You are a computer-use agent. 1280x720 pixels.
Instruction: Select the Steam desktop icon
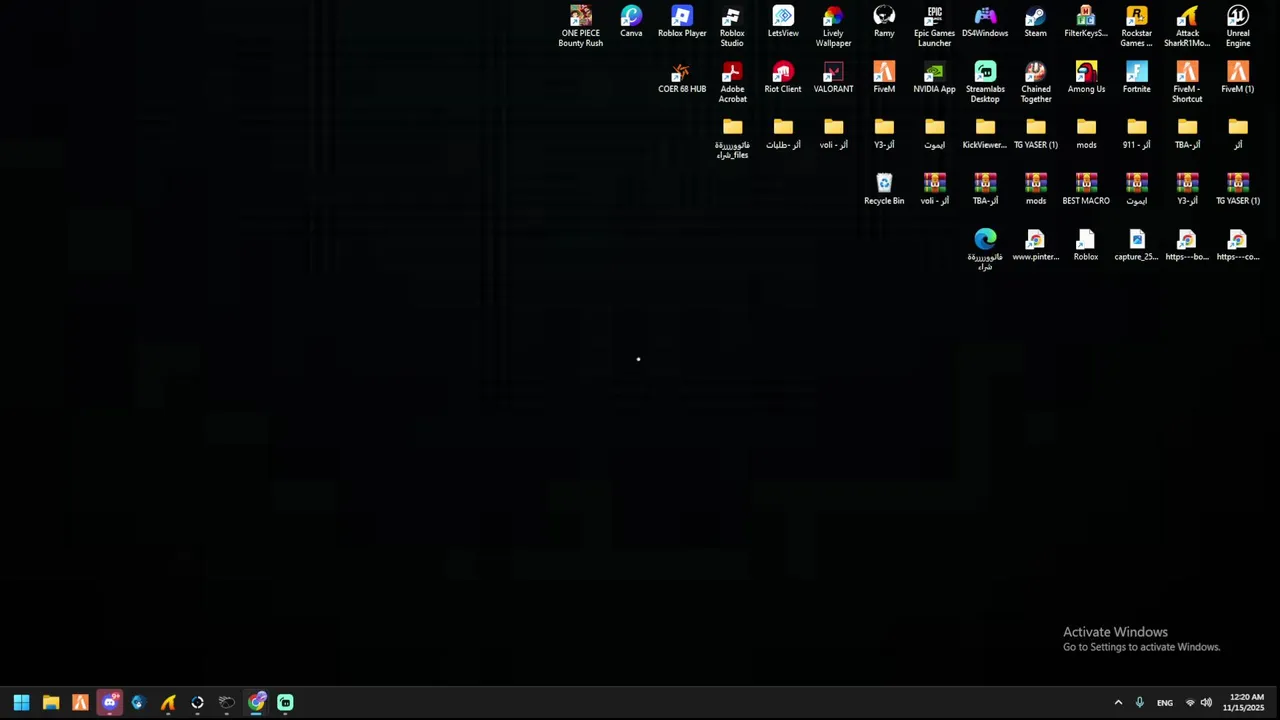pos(1035,22)
